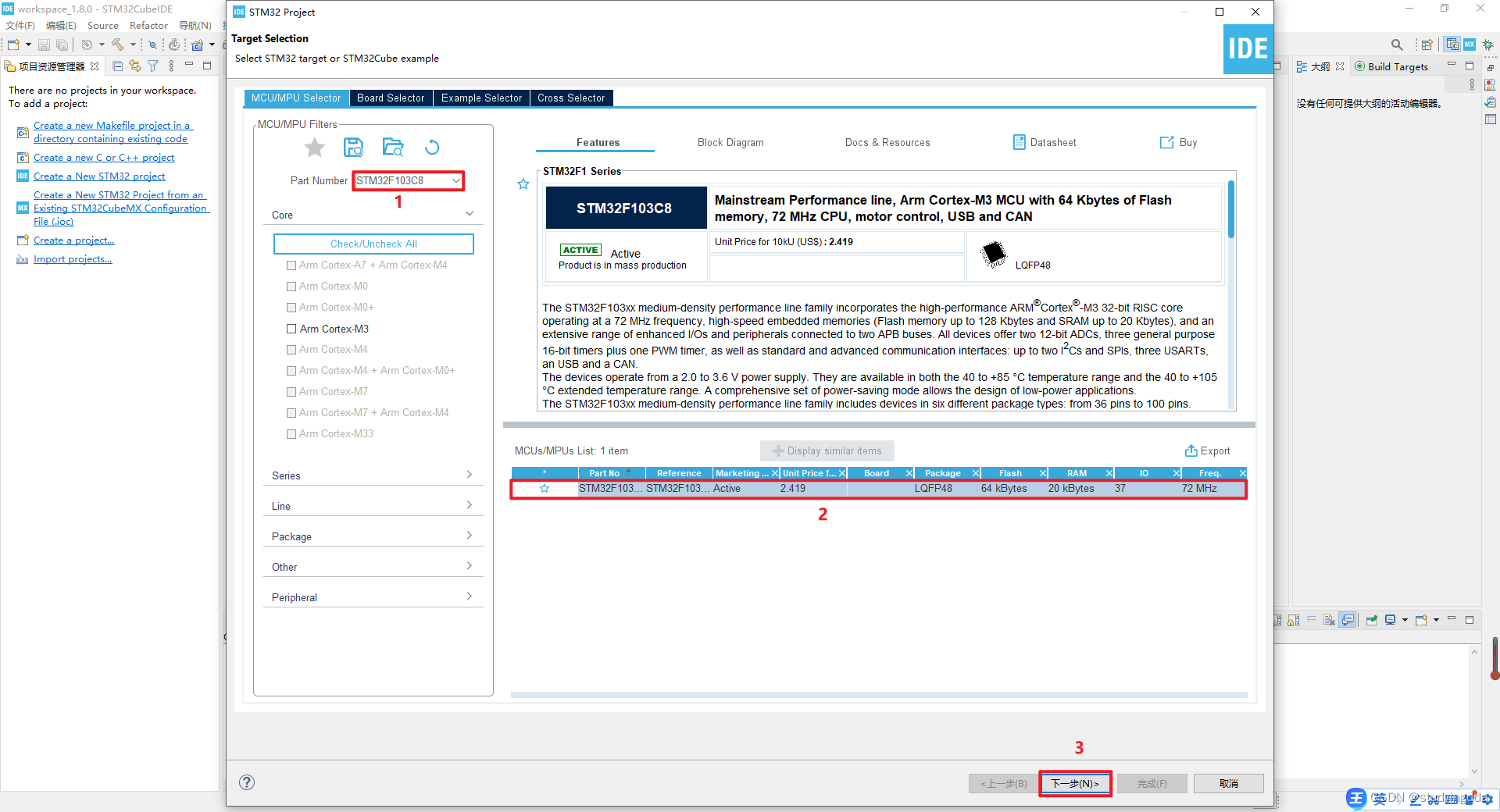The width and height of the screenshot is (1500, 812).
Task: Click the display selected console icon
Action: tap(1391, 620)
